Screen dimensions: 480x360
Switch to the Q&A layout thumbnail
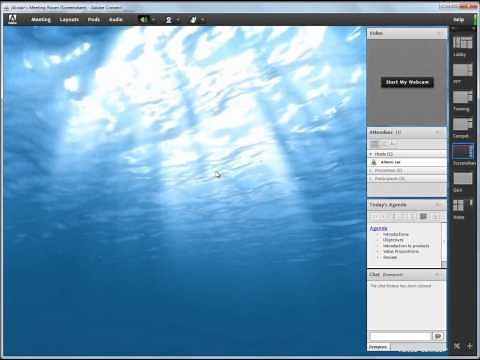click(x=462, y=179)
